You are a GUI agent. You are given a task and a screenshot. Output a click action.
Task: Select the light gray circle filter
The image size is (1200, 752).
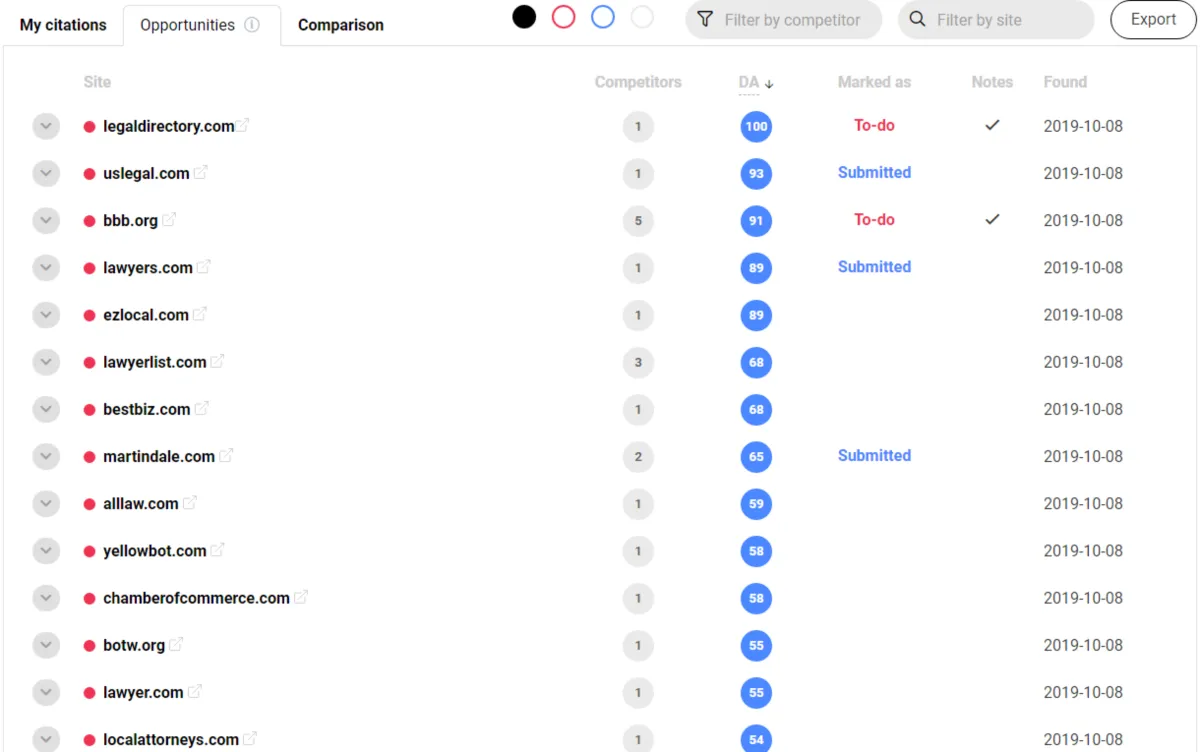point(642,17)
